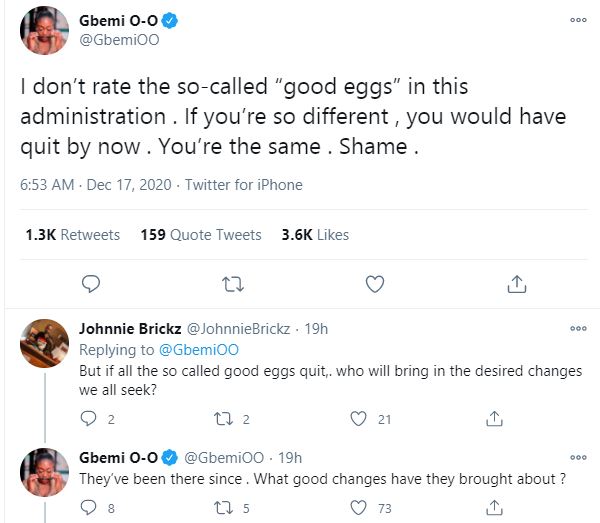
Task: Open the Twitter for iPhone source link
Action: coord(243,185)
